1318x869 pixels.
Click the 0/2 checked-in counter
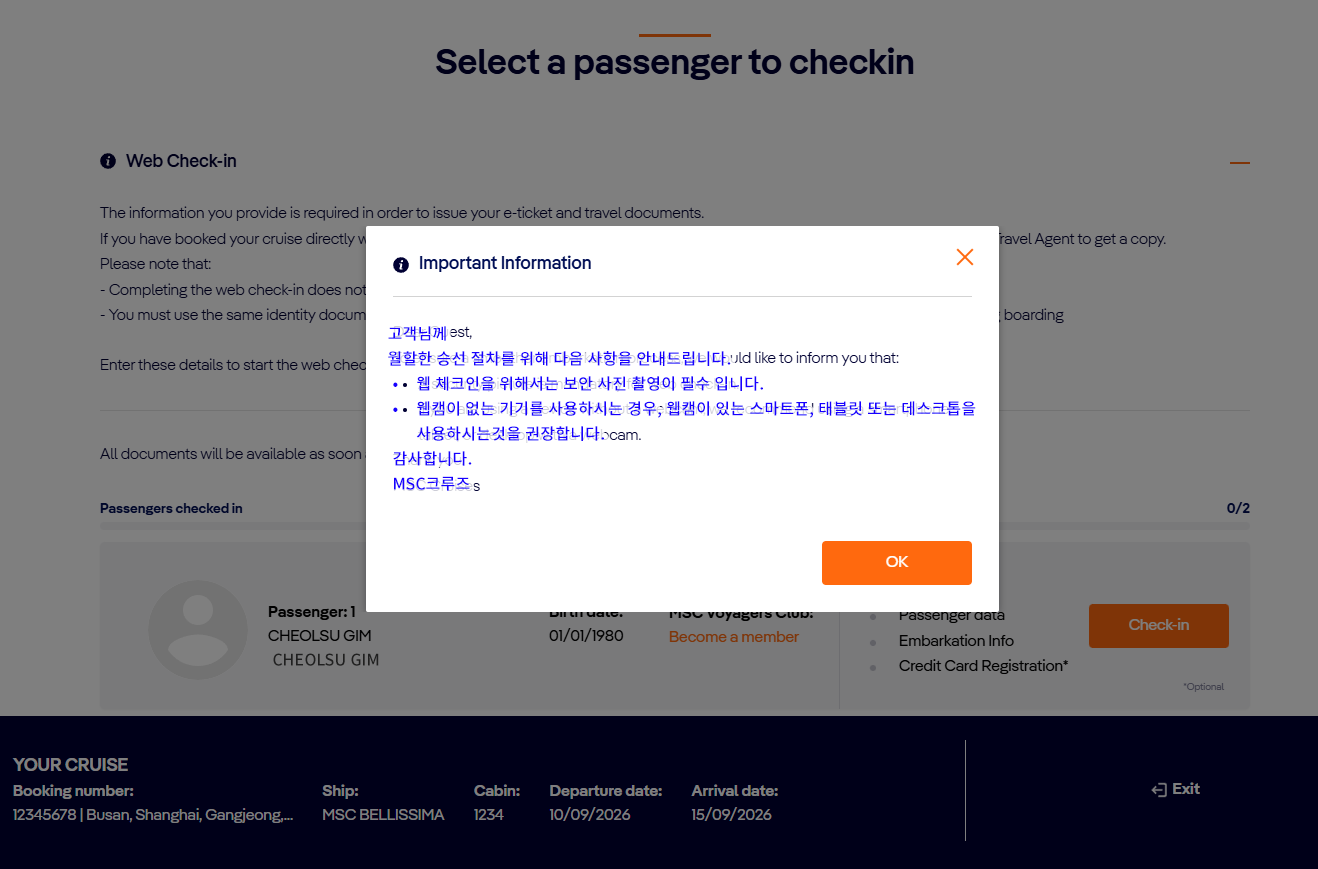click(x=1238, y=508)
